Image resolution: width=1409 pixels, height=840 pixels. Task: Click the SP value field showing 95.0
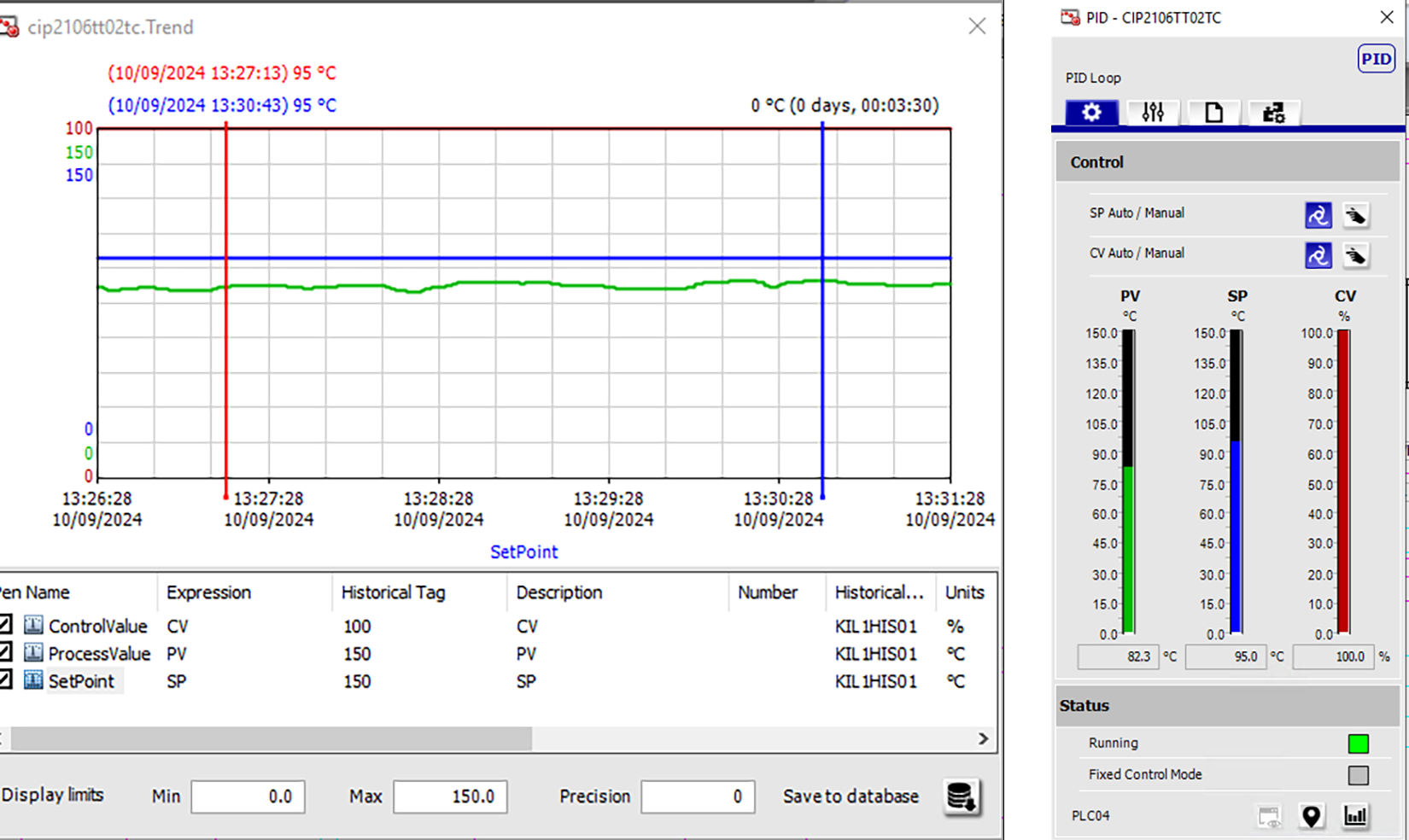1226,656
